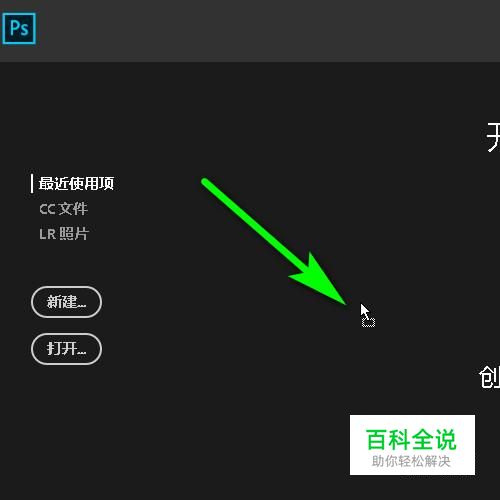Click the Photoshop Ps logo icon
Image resolution: width=500 pixels, height=500 pixels.
(19, 29)
